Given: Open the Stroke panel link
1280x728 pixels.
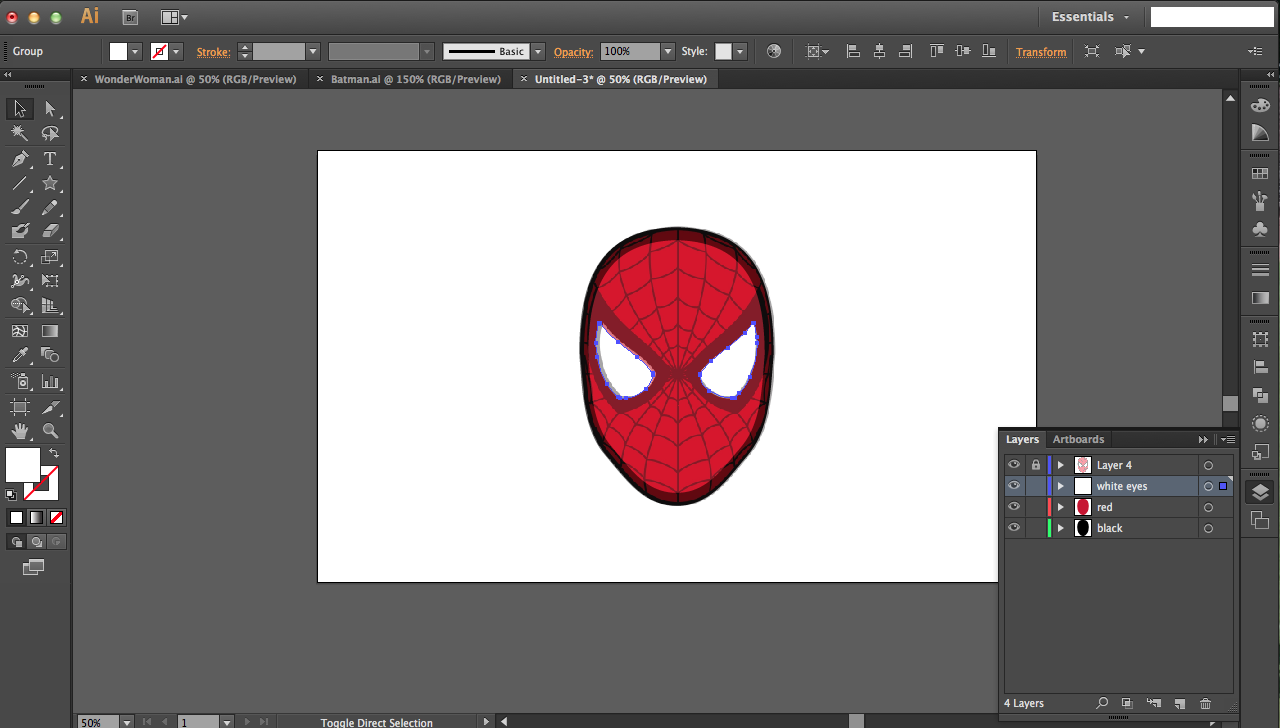Looking at the screenshot, I should pos(213,52).
